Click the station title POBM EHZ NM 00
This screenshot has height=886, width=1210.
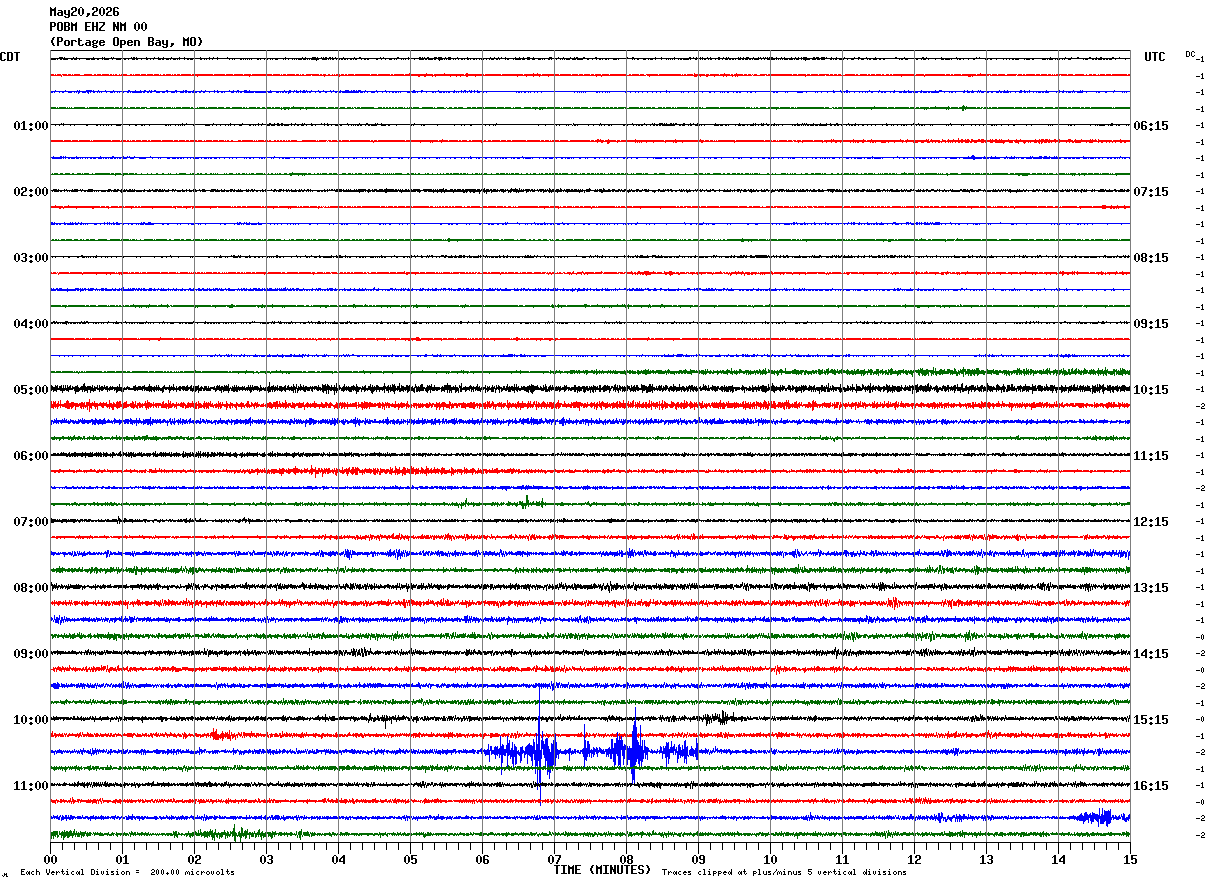(98, 27)
